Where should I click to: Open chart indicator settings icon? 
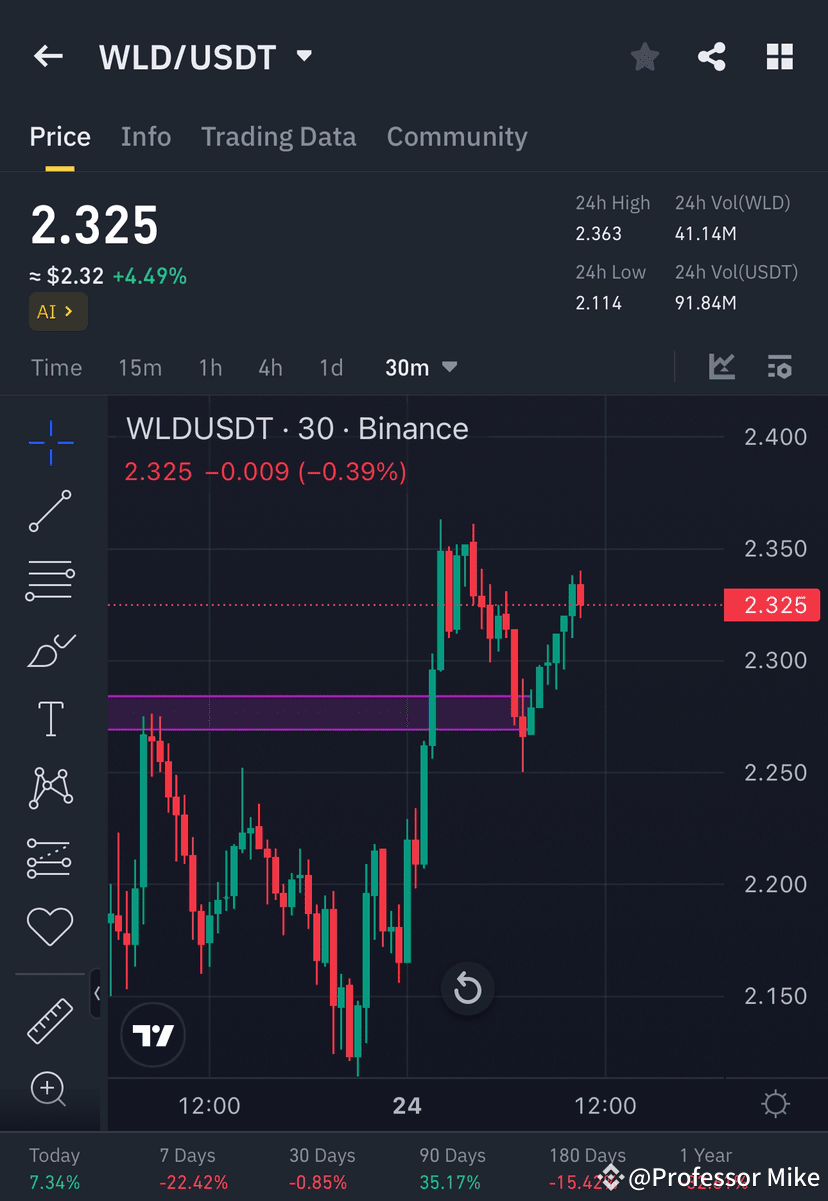pyautogui.click(x=779, y=367)
